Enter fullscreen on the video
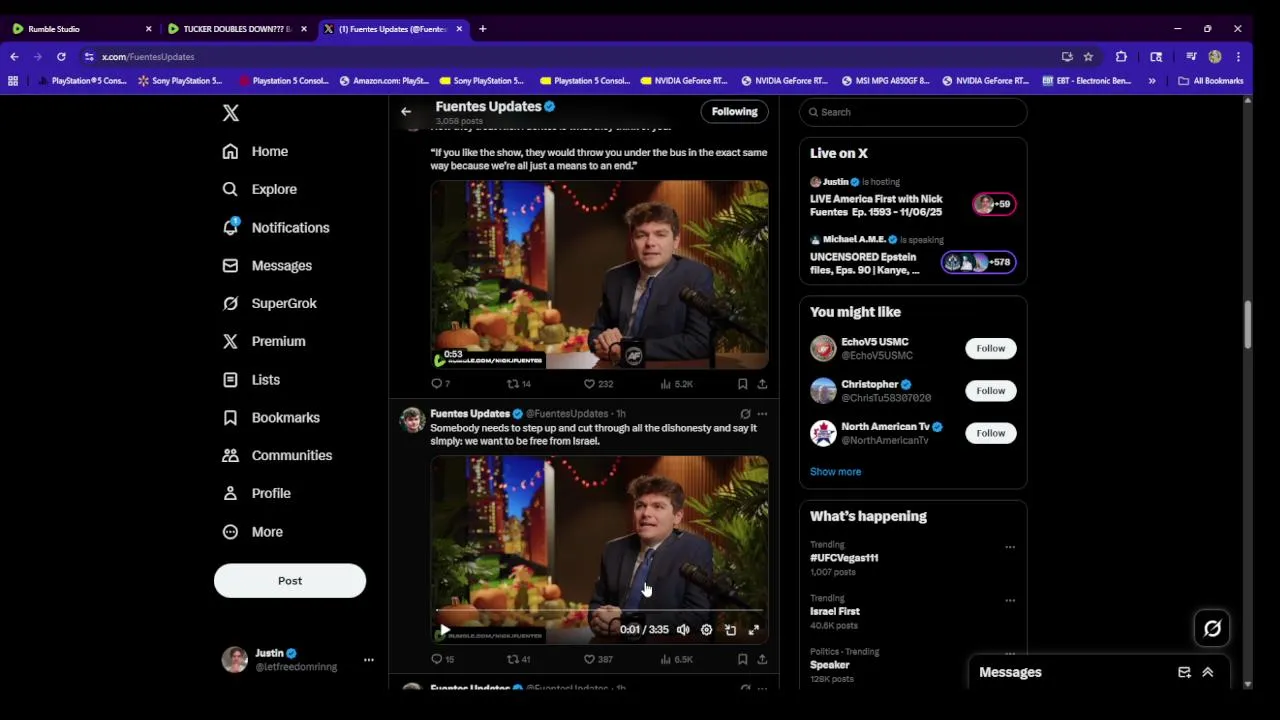Screen dimensions: 1280x720 754,630
